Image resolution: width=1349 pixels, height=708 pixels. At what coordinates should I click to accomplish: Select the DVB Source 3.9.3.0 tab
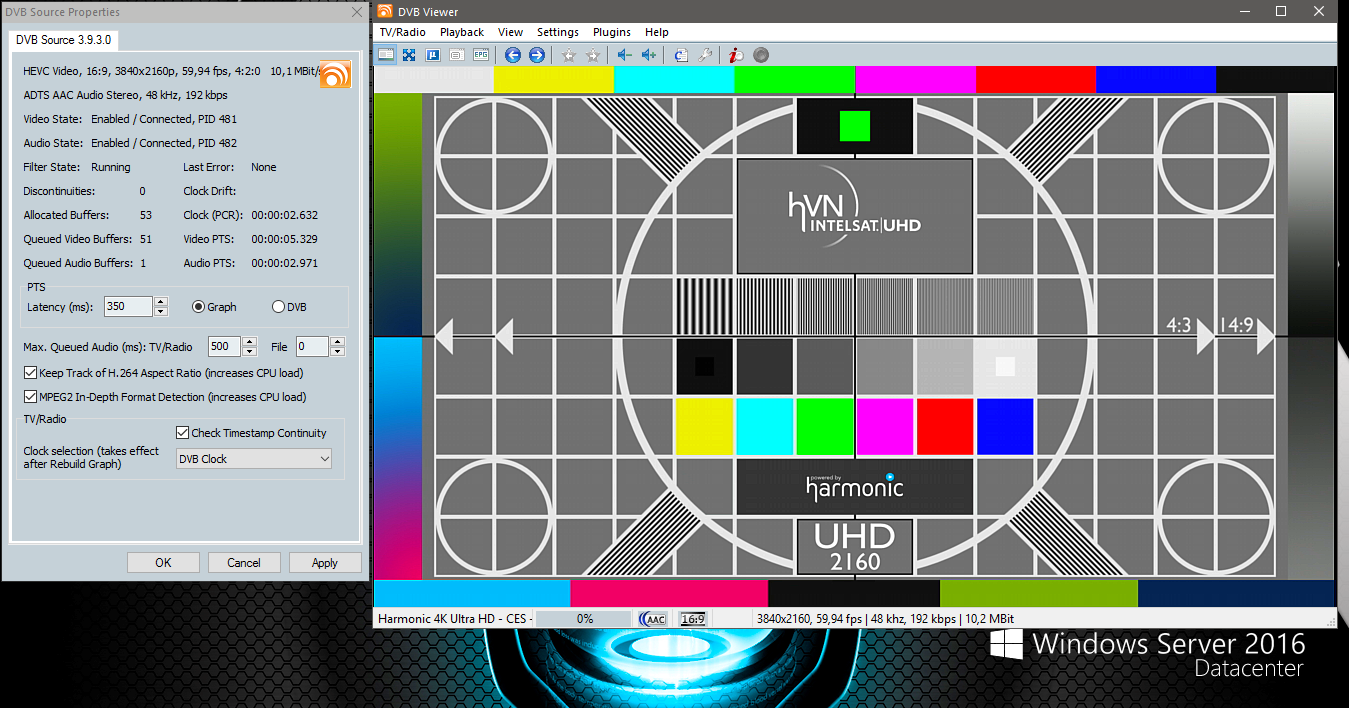pos(64,39)
